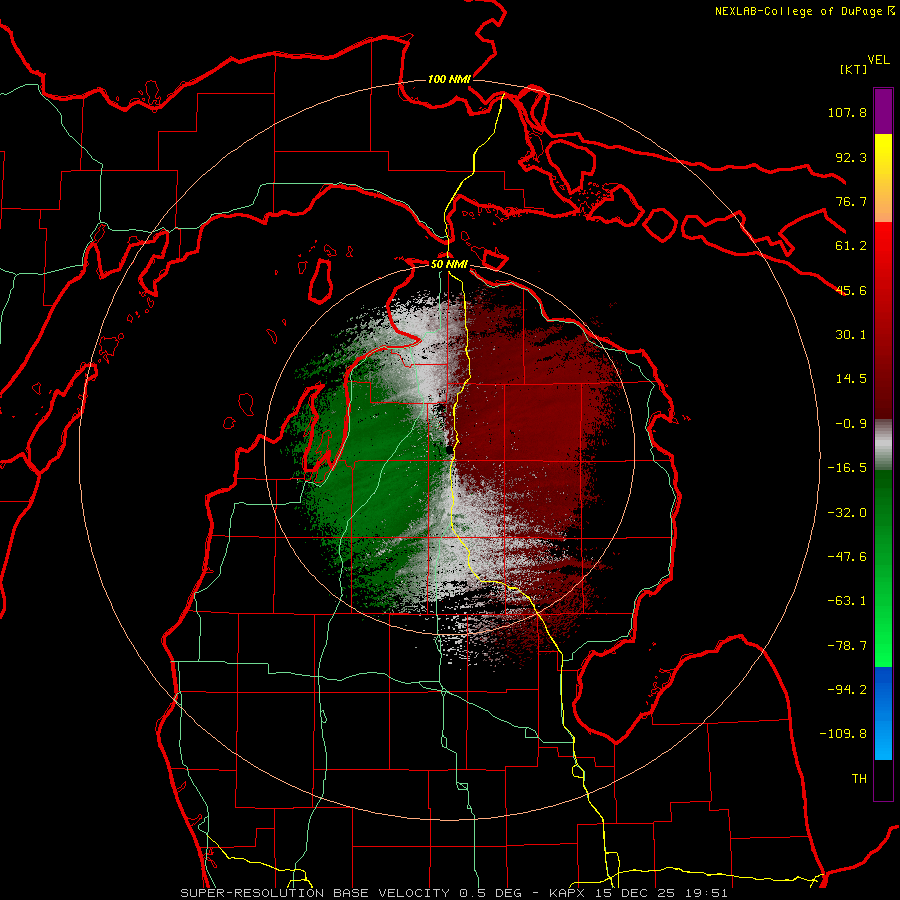Click the -63.1 velocity scale value
This screenshot has width=900, height=900.
pyautogui.click(x=847, y=601)
